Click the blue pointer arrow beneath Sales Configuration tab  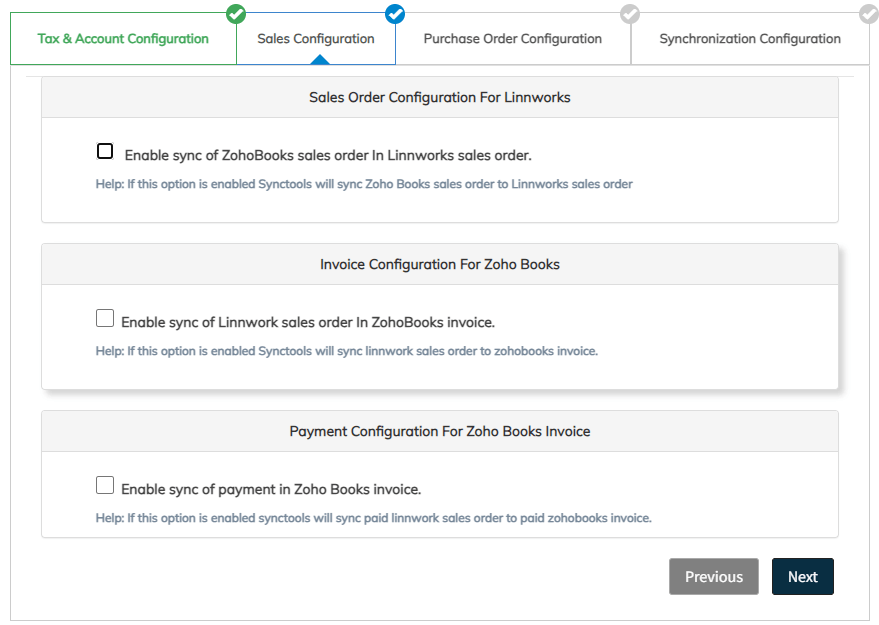319,59
